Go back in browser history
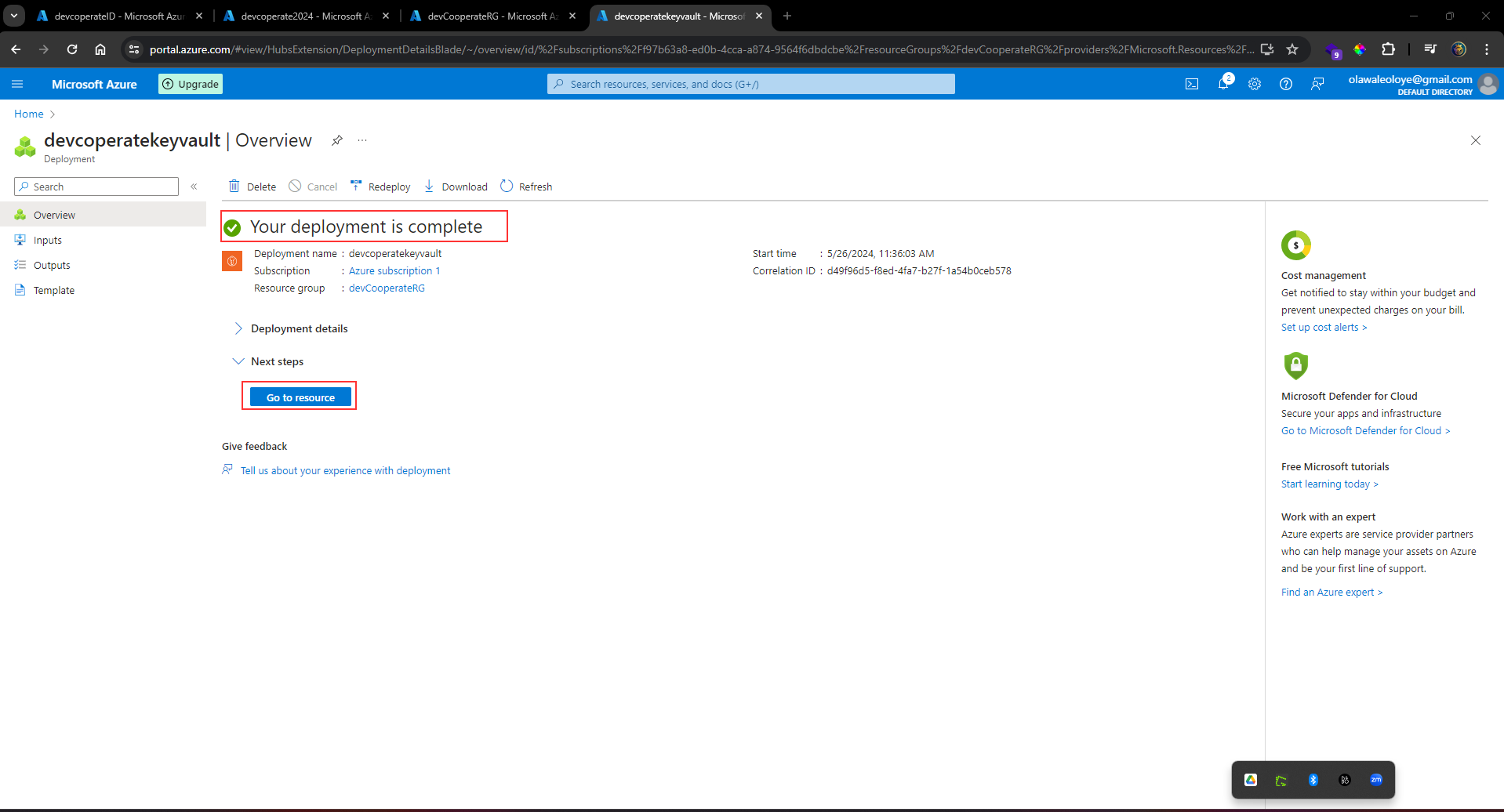This screenshot has height=812, width=1504. 16,49
